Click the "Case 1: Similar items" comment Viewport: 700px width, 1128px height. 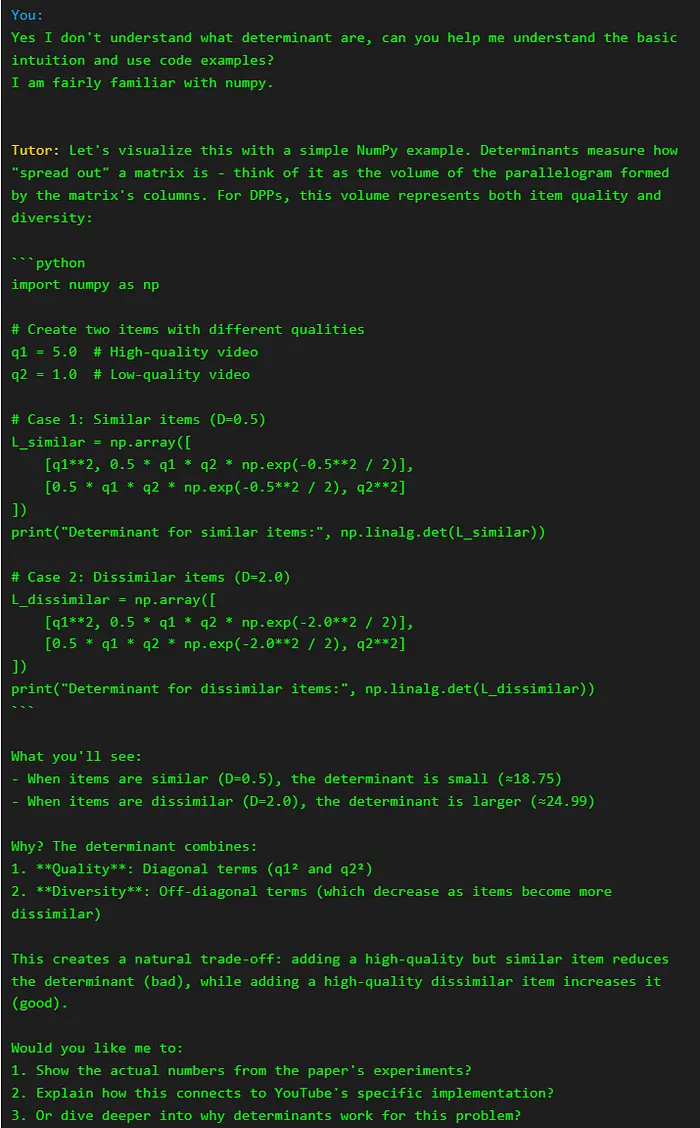(138, 419)
